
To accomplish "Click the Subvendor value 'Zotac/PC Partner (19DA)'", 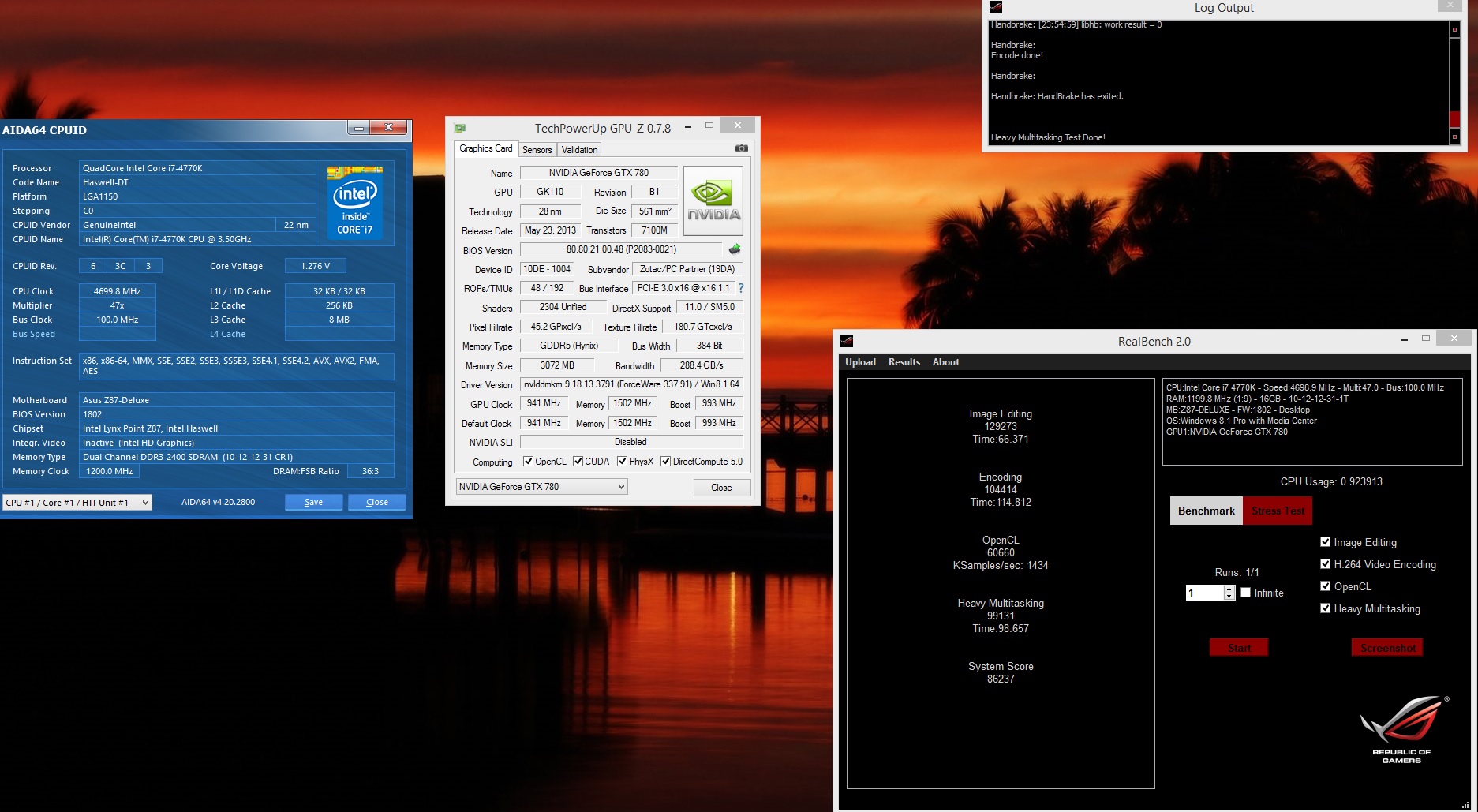I will point(687,269).
